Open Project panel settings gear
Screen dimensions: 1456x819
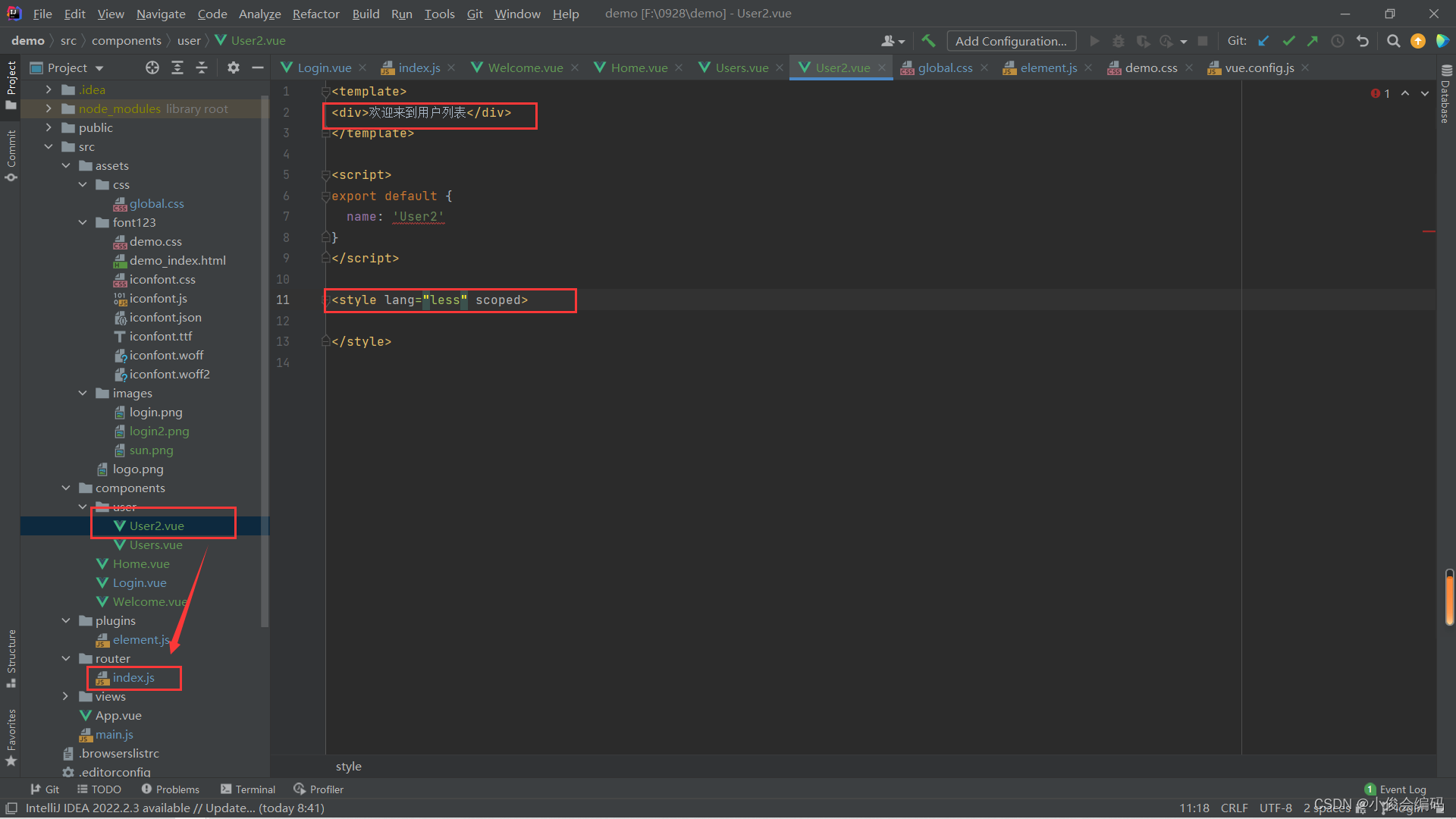pyautogui.click(x=234, y=67)
